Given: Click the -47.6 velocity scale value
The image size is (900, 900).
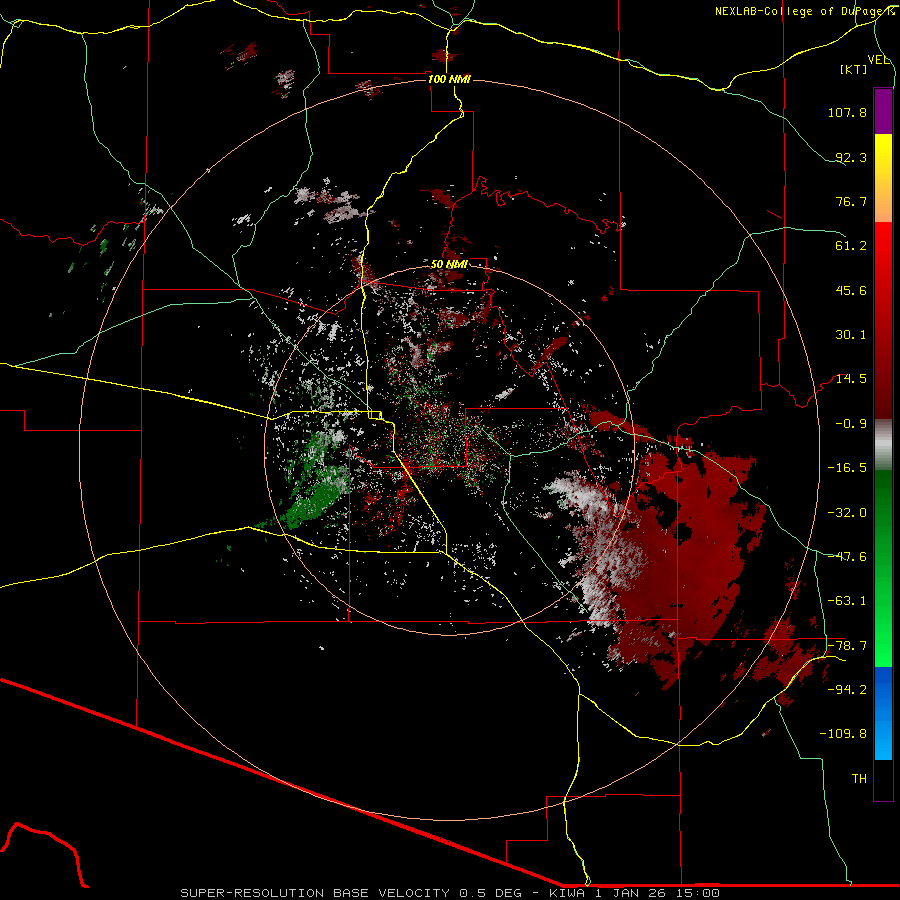Looking at the screenshot, I should pos(847,557).
